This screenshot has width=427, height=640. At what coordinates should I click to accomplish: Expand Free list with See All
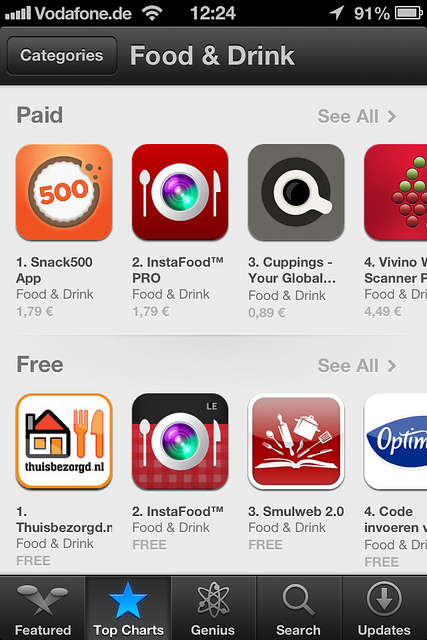coord(357,366)
